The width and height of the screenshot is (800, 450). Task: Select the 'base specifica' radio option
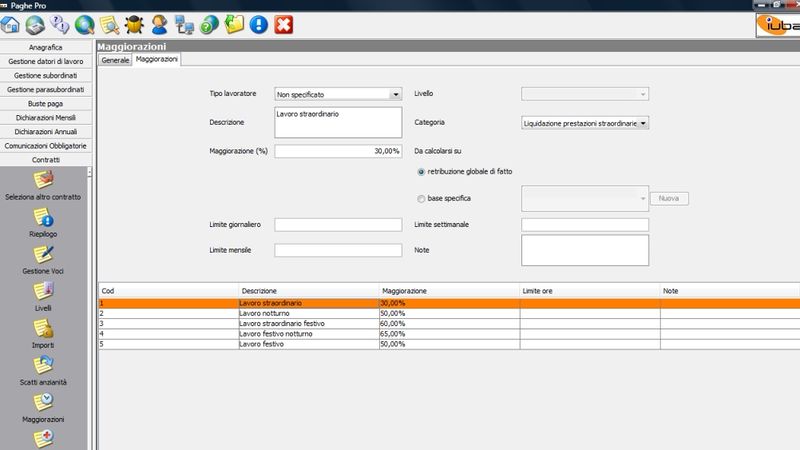coord(420,198)
